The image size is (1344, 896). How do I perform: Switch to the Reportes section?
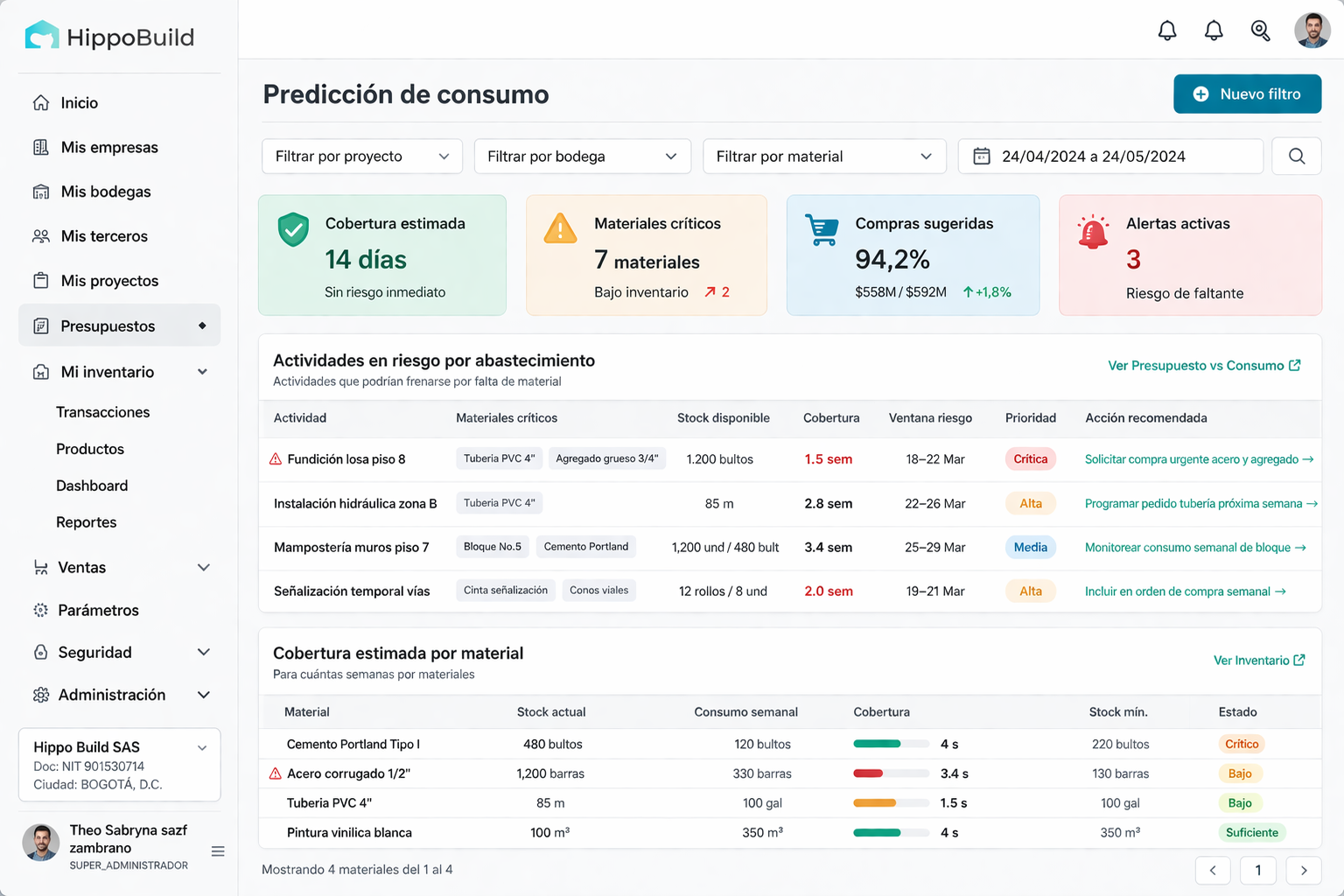[86, 521]
